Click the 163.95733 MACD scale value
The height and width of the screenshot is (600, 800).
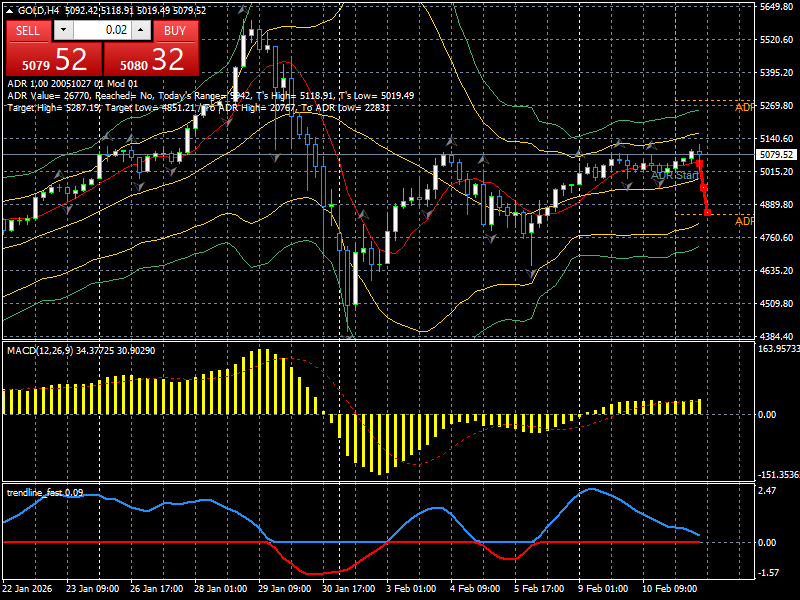779,349
